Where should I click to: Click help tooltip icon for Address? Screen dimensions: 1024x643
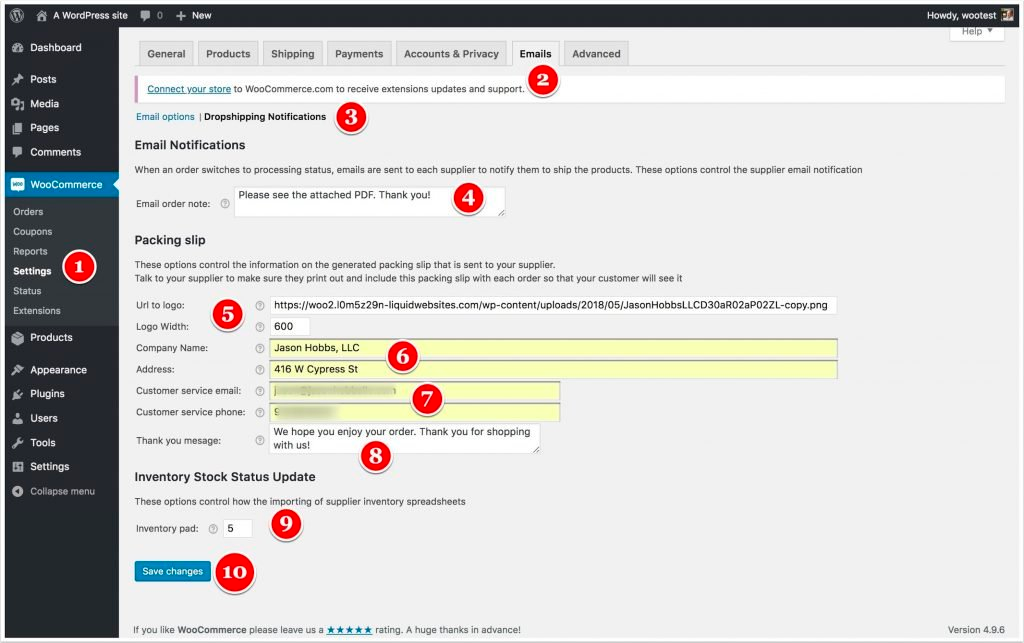point(260,369)
